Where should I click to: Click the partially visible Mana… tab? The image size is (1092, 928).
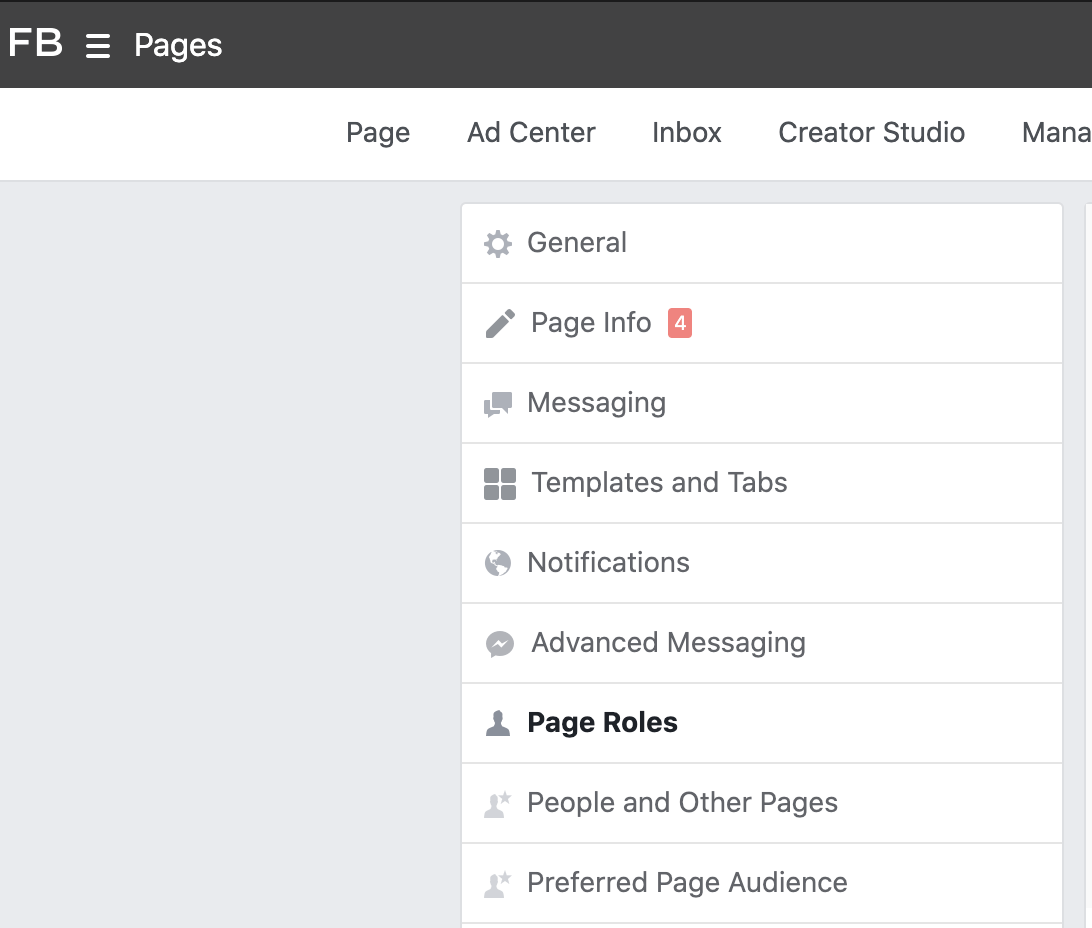(1056, 133)
